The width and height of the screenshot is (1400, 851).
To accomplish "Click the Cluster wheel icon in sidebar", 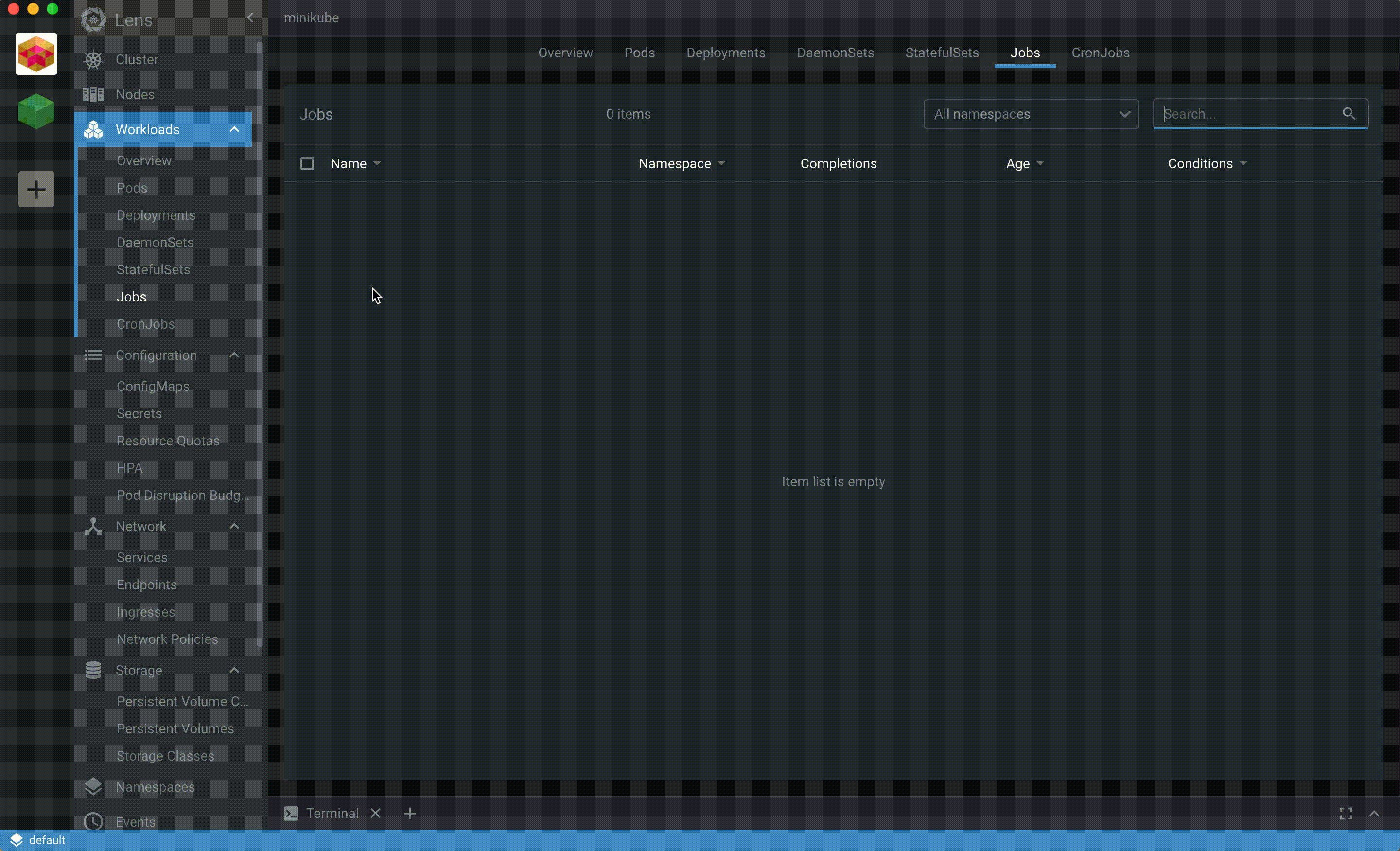I will pos(93,59).
